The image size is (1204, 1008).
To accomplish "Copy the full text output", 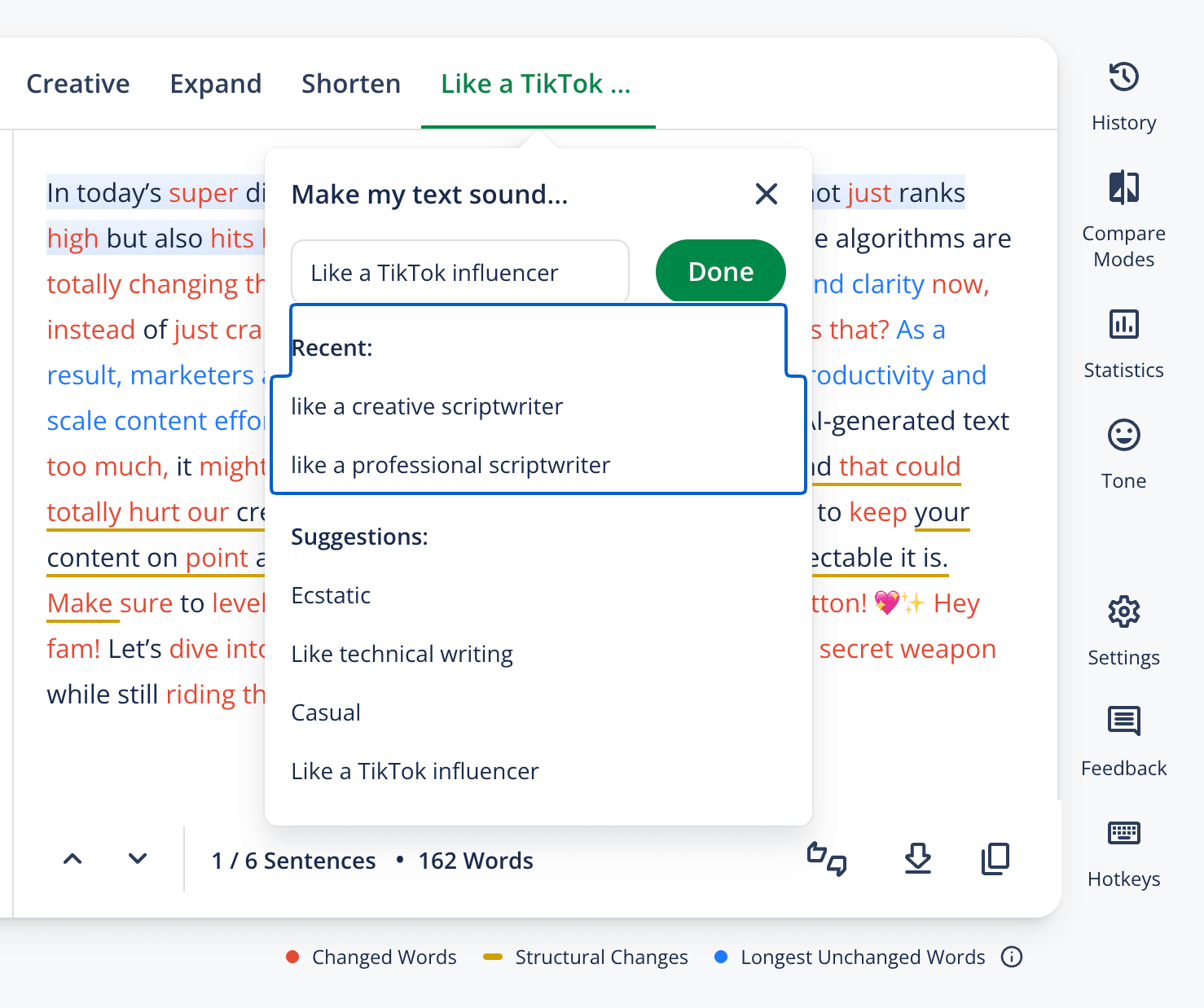I will click(995, 859).
